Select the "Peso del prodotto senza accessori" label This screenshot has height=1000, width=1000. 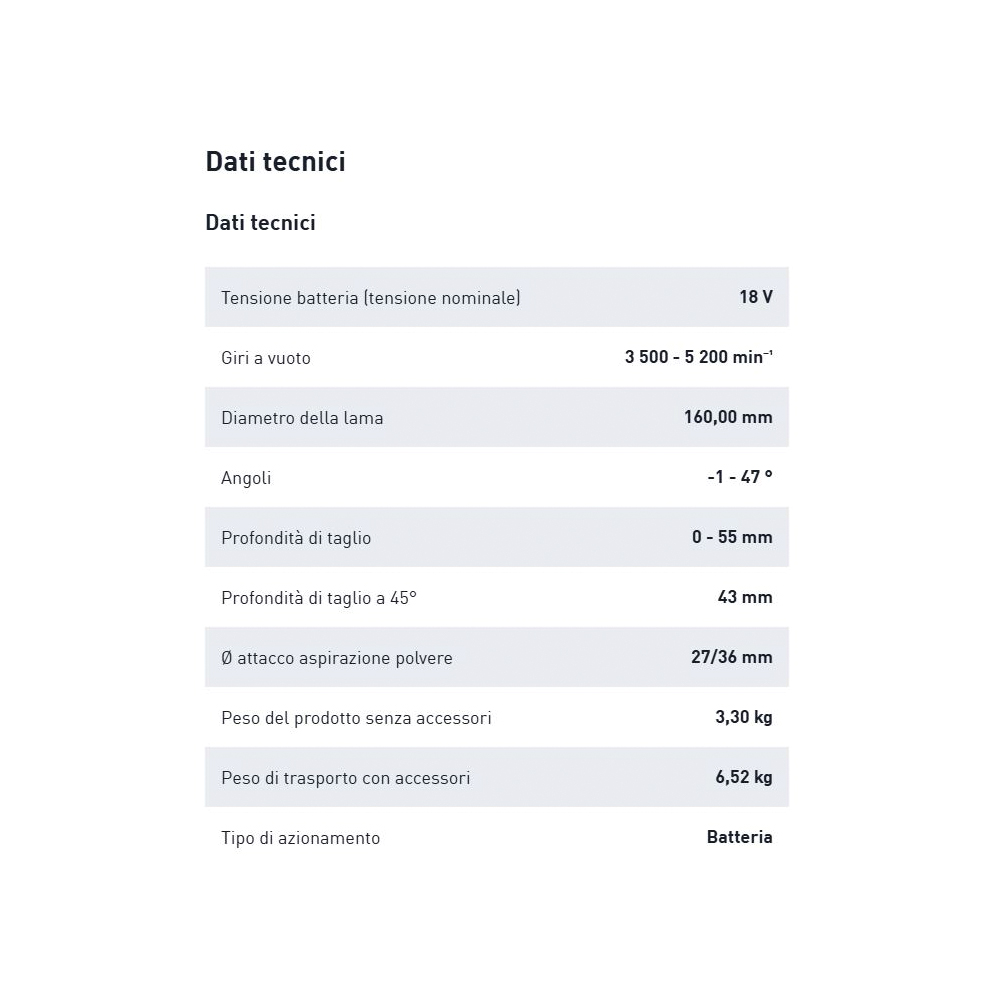click(x=356, y=718)
